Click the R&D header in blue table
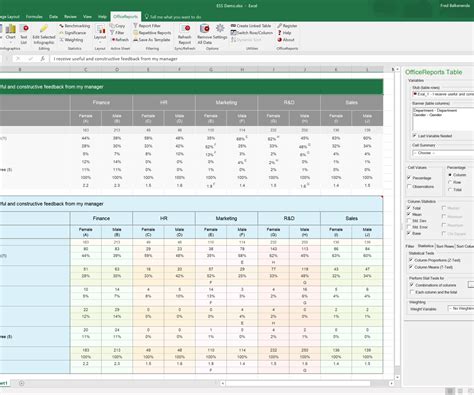Viewport: 474px width, 395px height. pyautogui.click(x=289, y=218)
